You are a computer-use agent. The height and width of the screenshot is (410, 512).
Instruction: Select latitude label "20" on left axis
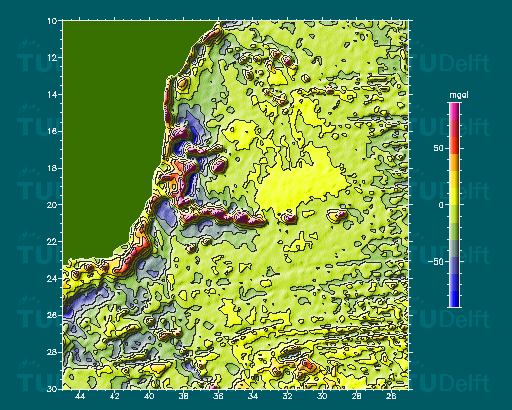pyautogui.click(x=52, y=205)
